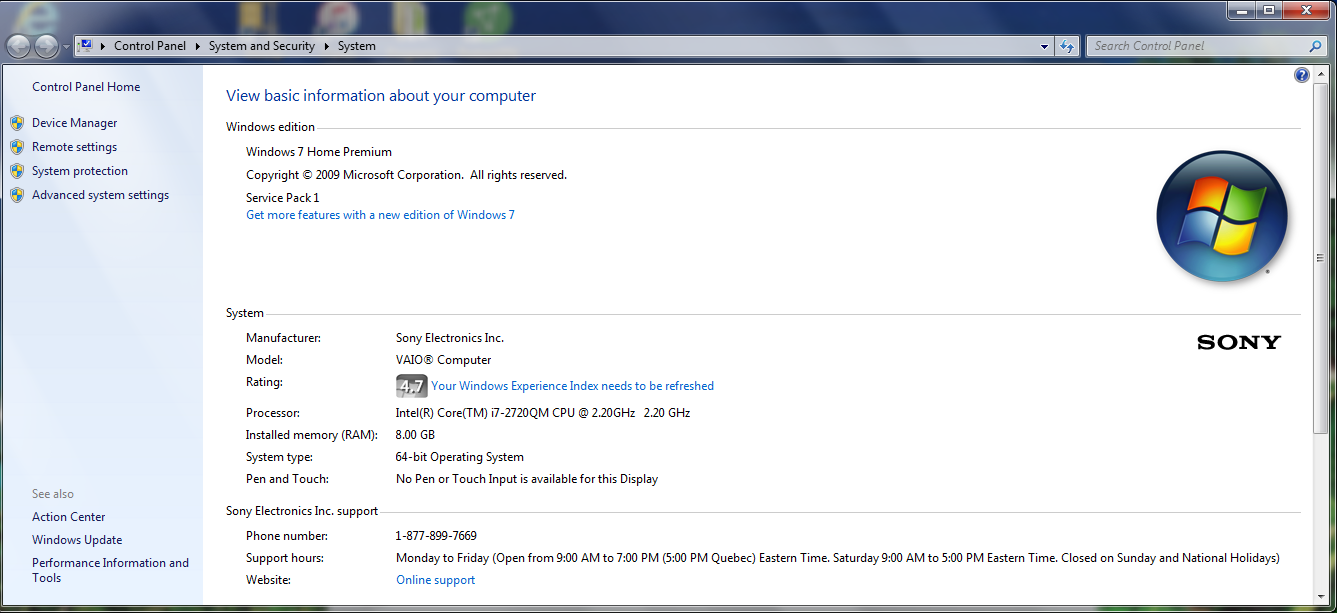Click the address bar Refresh button
1337x613 pixels.
click(x=1067, y=46)
